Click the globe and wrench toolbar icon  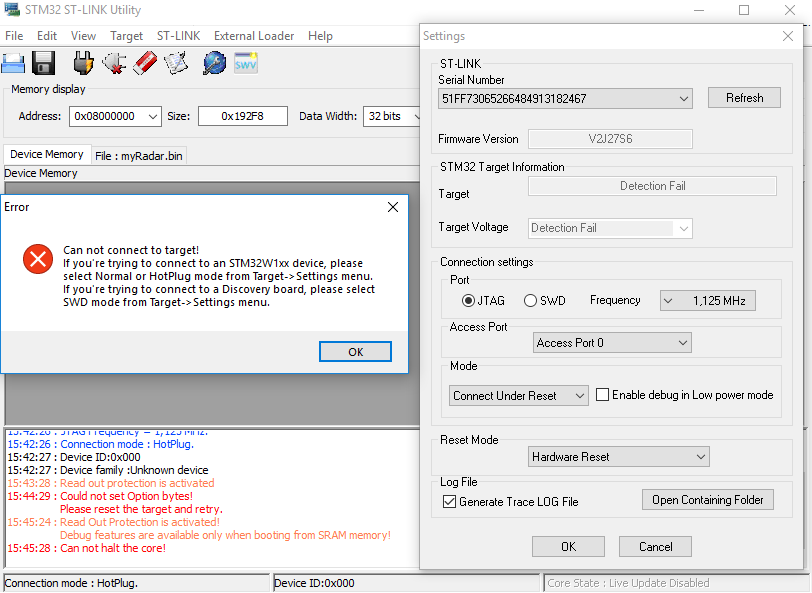[214, 63]
